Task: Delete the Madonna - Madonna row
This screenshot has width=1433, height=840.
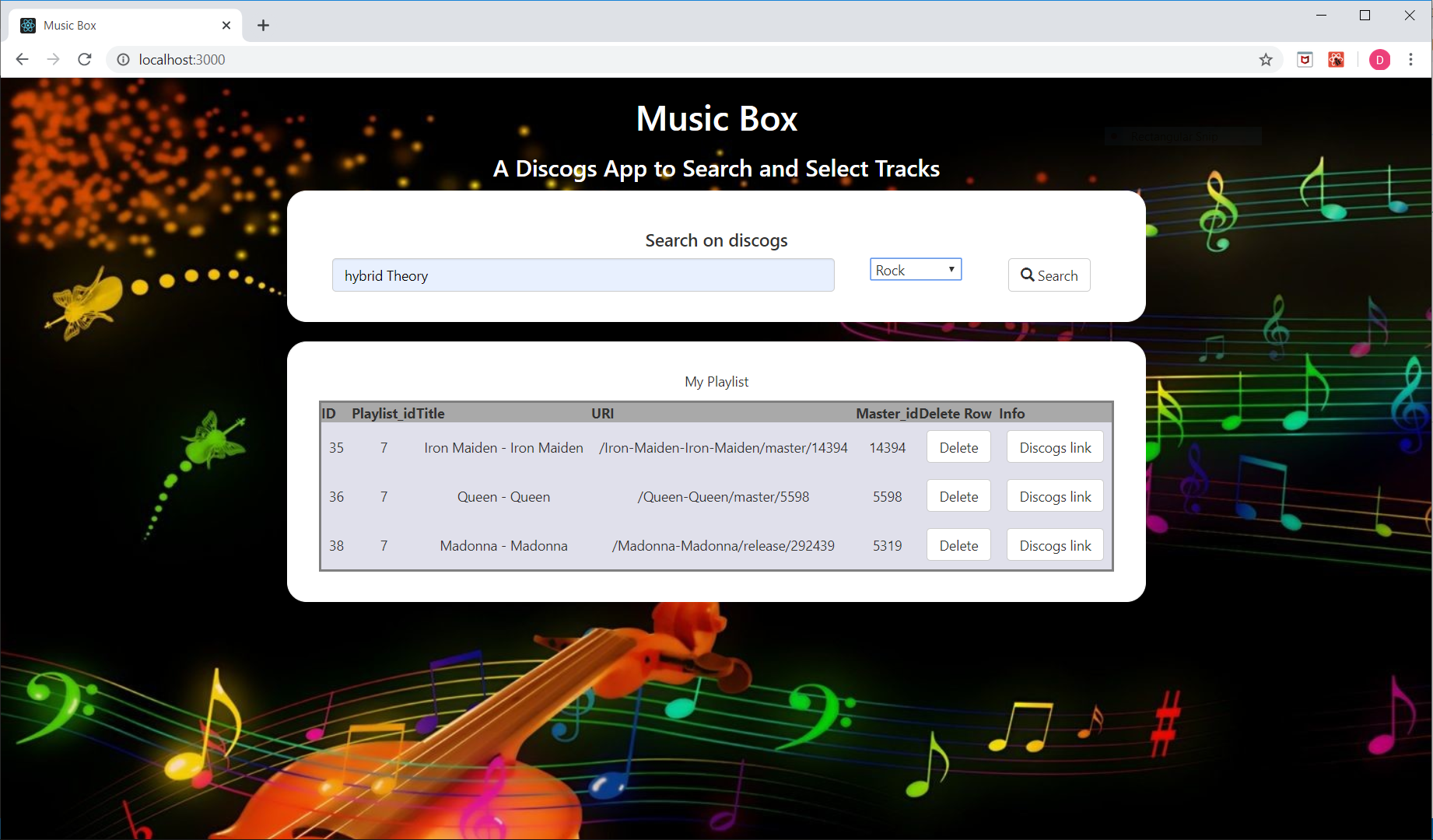Action: pos(958,545)
